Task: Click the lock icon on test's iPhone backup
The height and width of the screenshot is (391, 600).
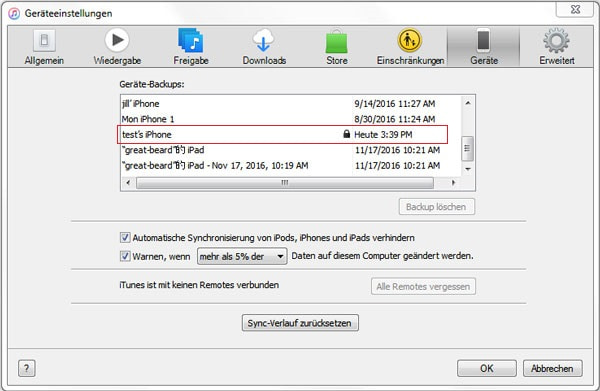Action: pos(346,134)
